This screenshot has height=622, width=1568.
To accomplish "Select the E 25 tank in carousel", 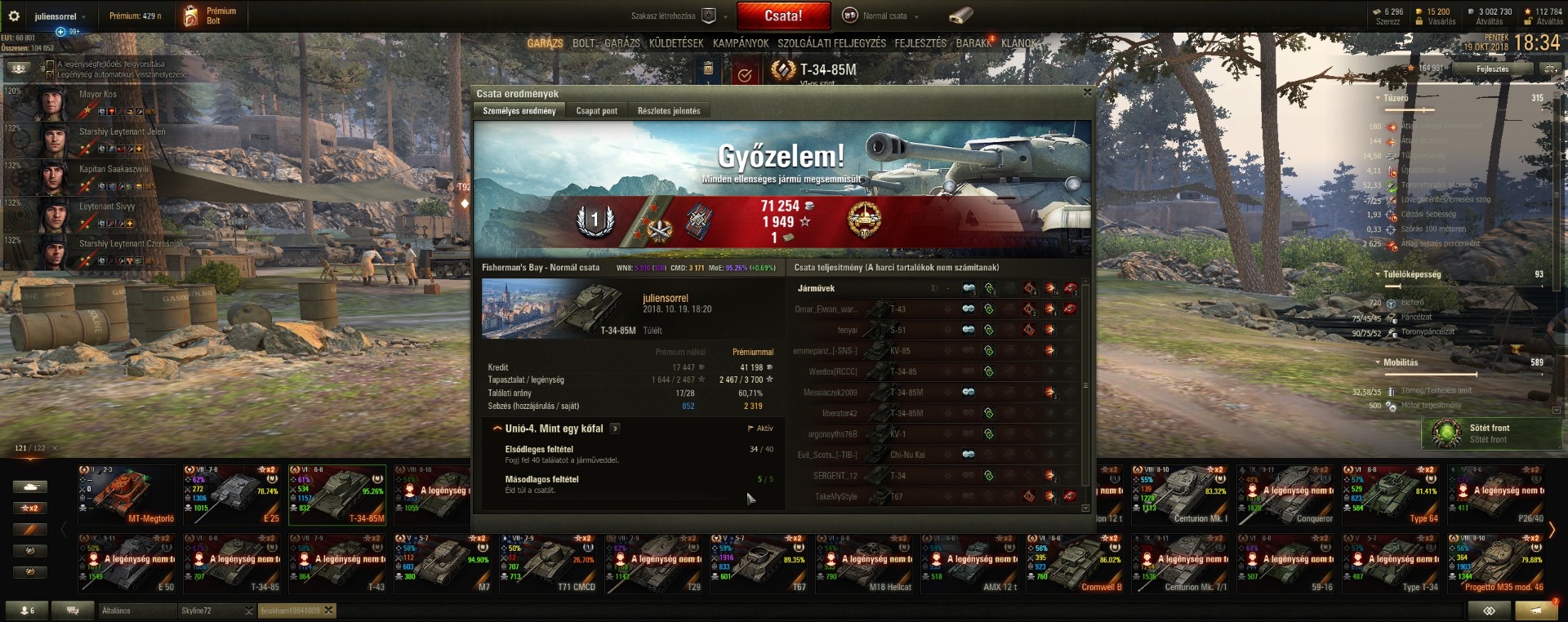I will (232, 494).
